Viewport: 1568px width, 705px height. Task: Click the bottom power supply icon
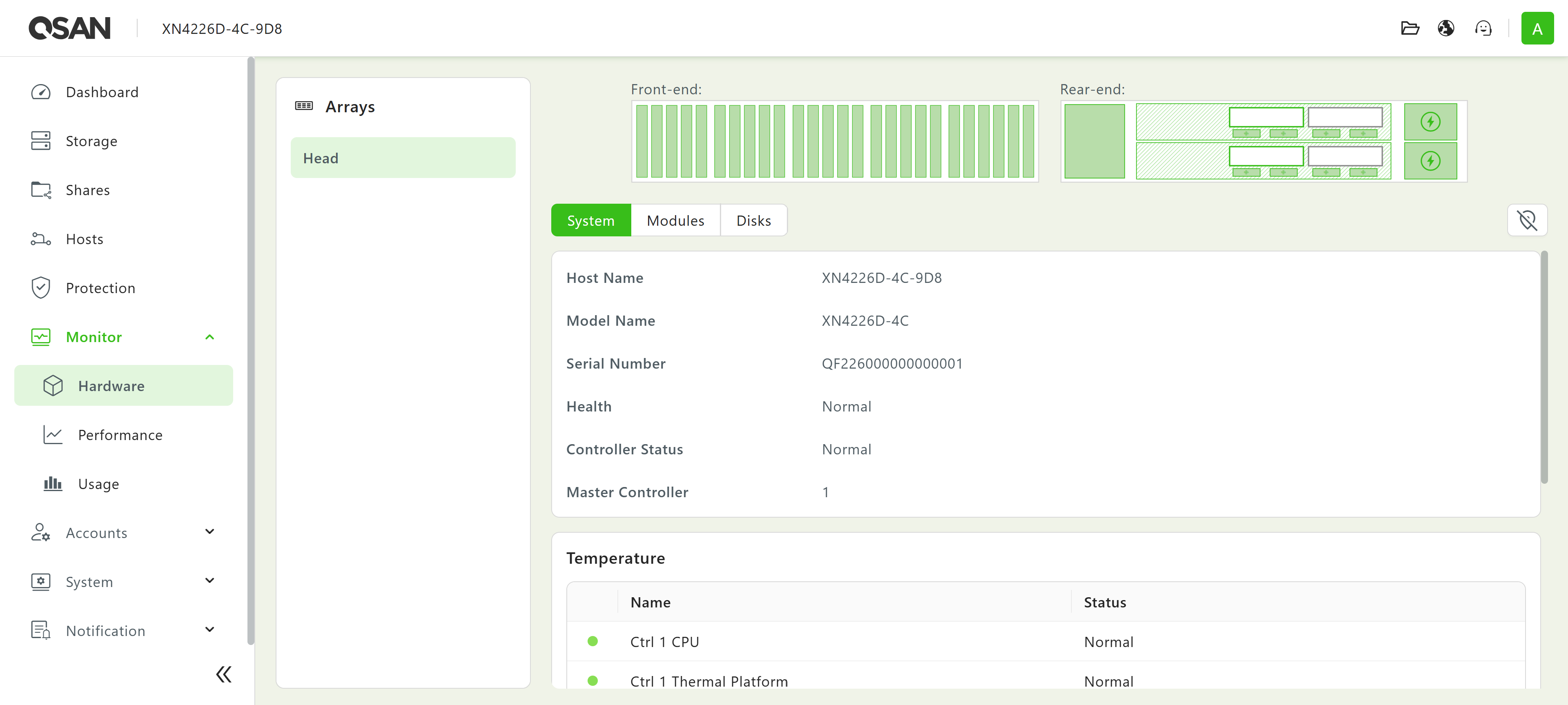pos(1430,161)
